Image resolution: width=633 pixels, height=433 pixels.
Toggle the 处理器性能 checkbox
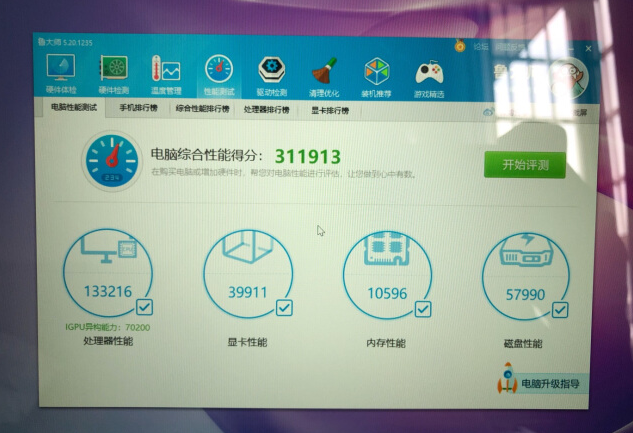[144, 307]
